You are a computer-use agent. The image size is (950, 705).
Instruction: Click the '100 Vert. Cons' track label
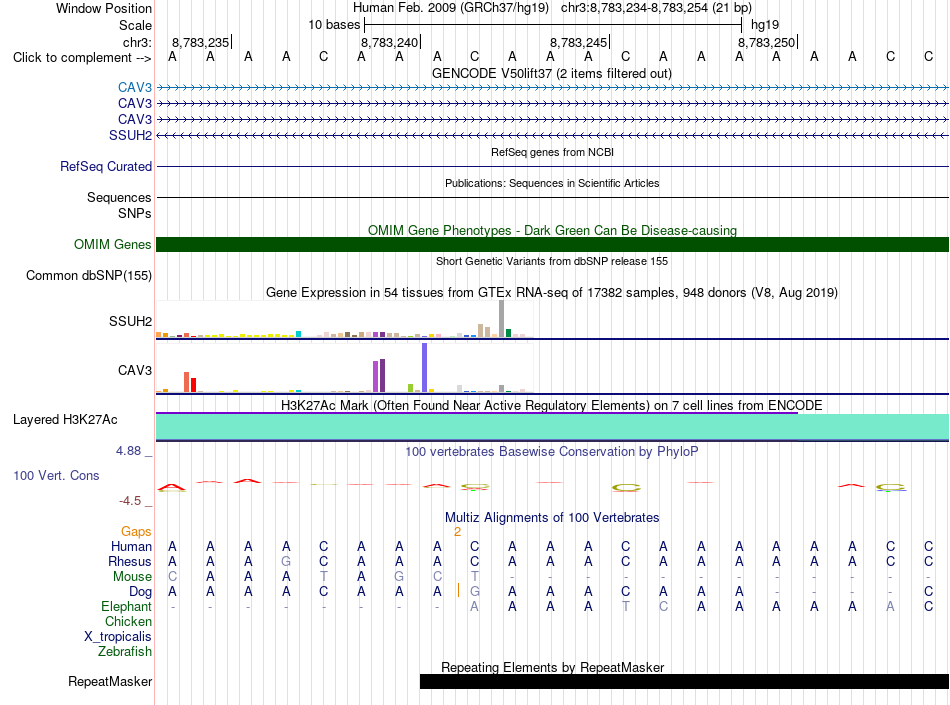56,475
